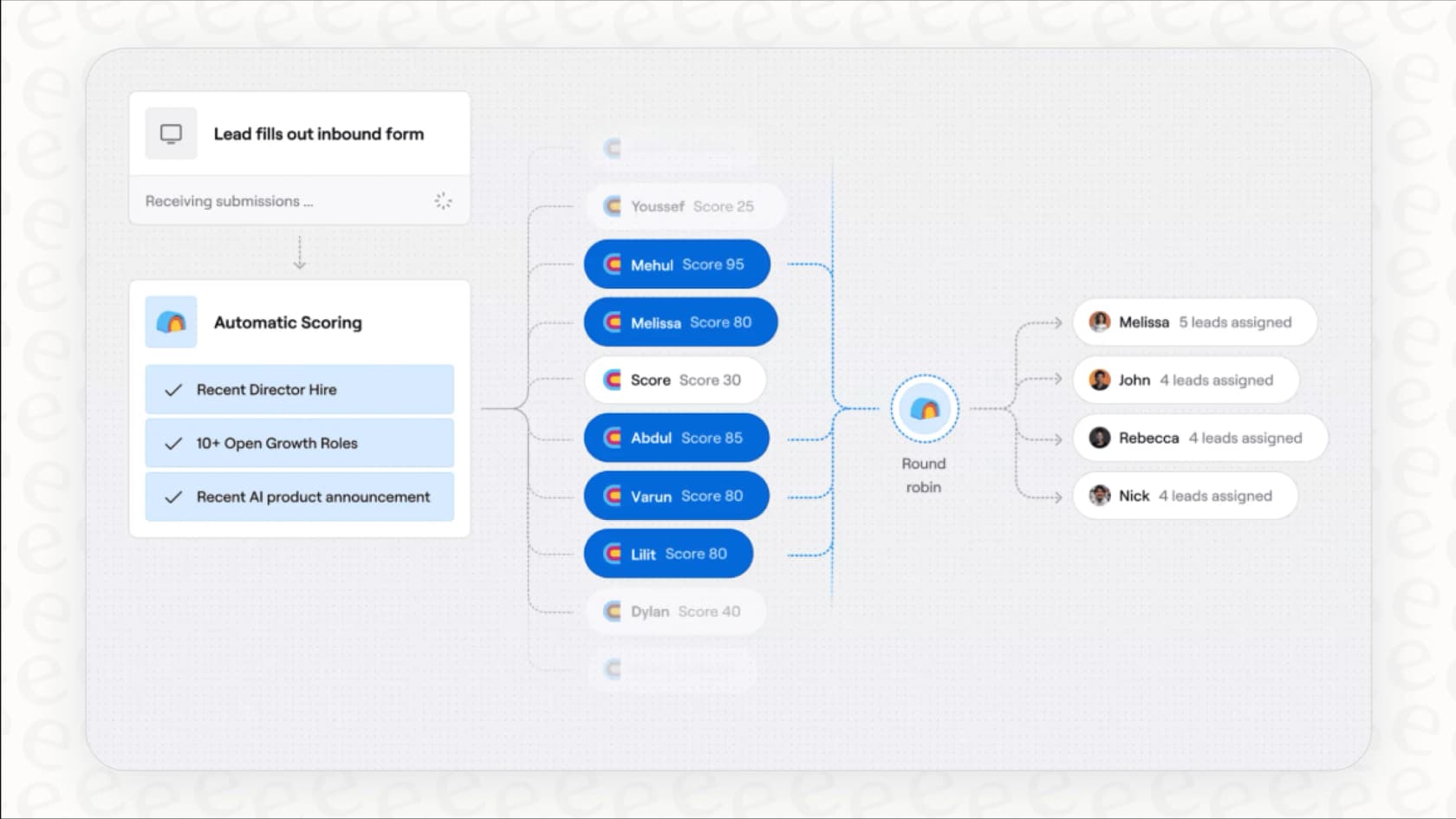Click the 'Round robin' label
Screen dimensions: 1456x819
coord(924,475)
